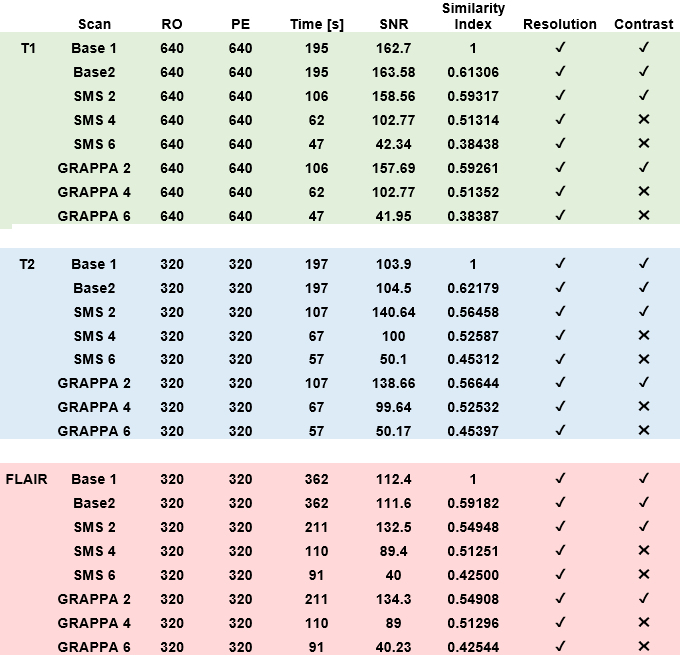Screen dimensions: 680x658
Task: Click the T1 Base 1 SNR value 162.7
Action: 395,48
